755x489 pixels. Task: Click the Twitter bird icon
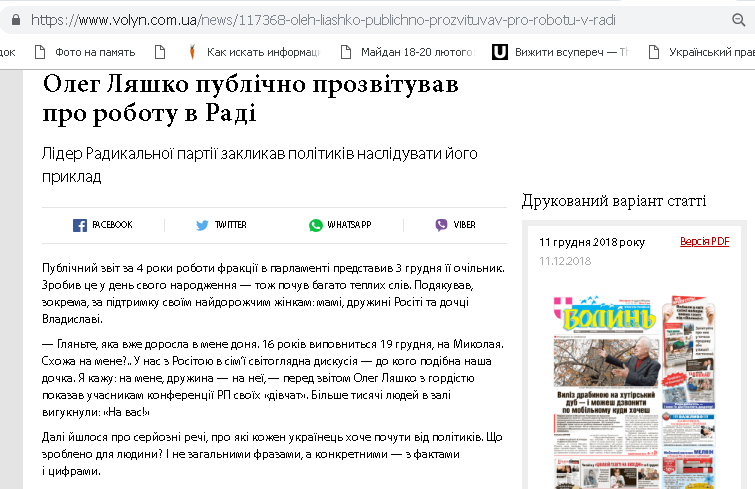pos(202,225)
